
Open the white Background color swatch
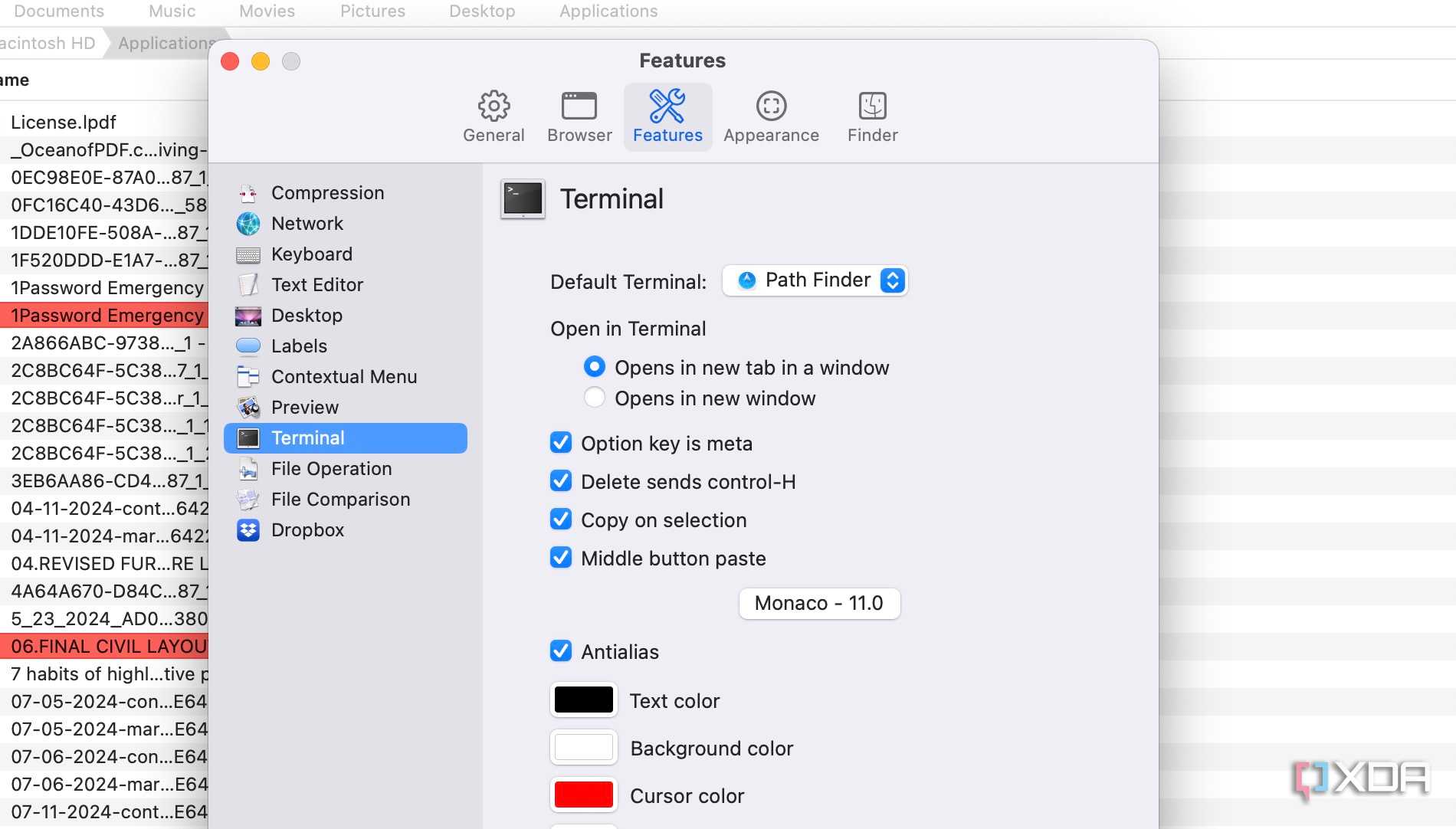583,748
